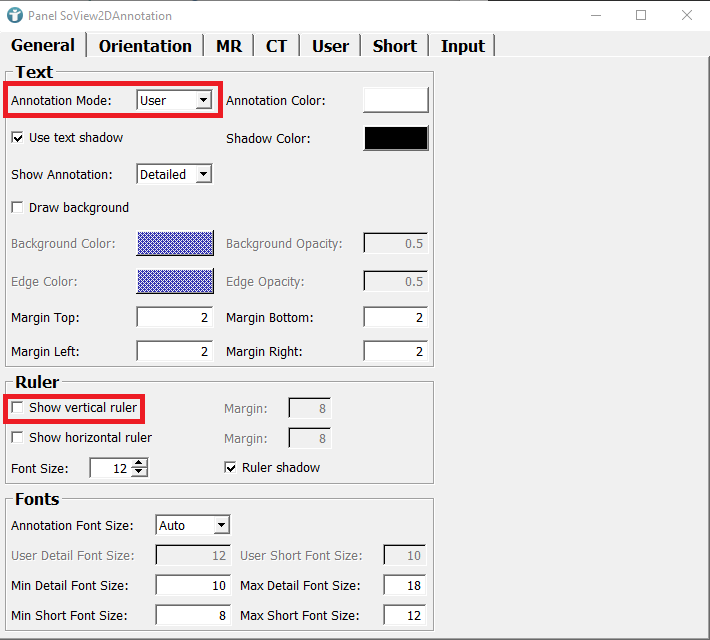
Task: Enable the Show vertical ruler checkbox
Action: coord(17,408)
